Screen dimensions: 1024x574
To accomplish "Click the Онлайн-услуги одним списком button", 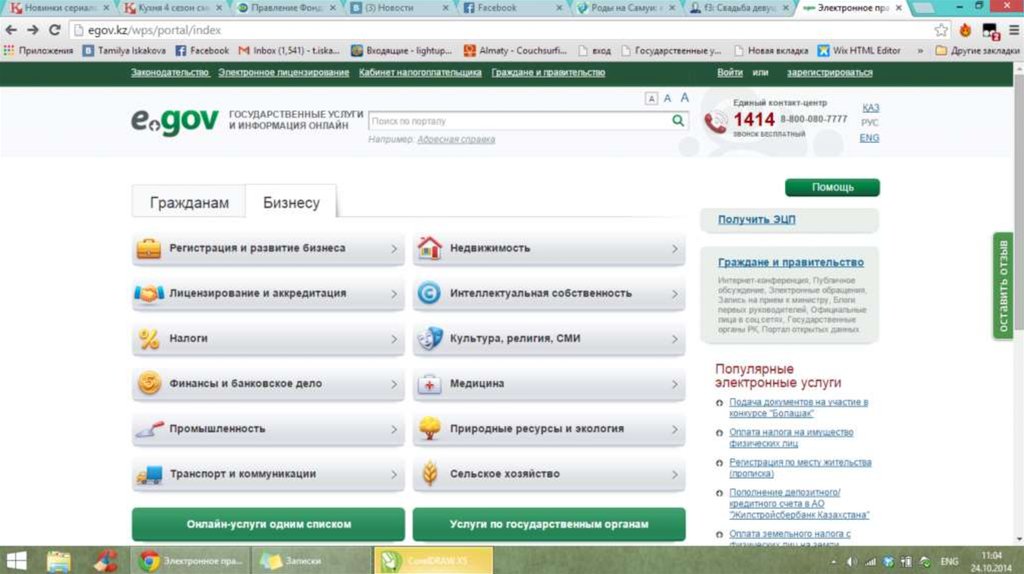I will coord(268,524).
